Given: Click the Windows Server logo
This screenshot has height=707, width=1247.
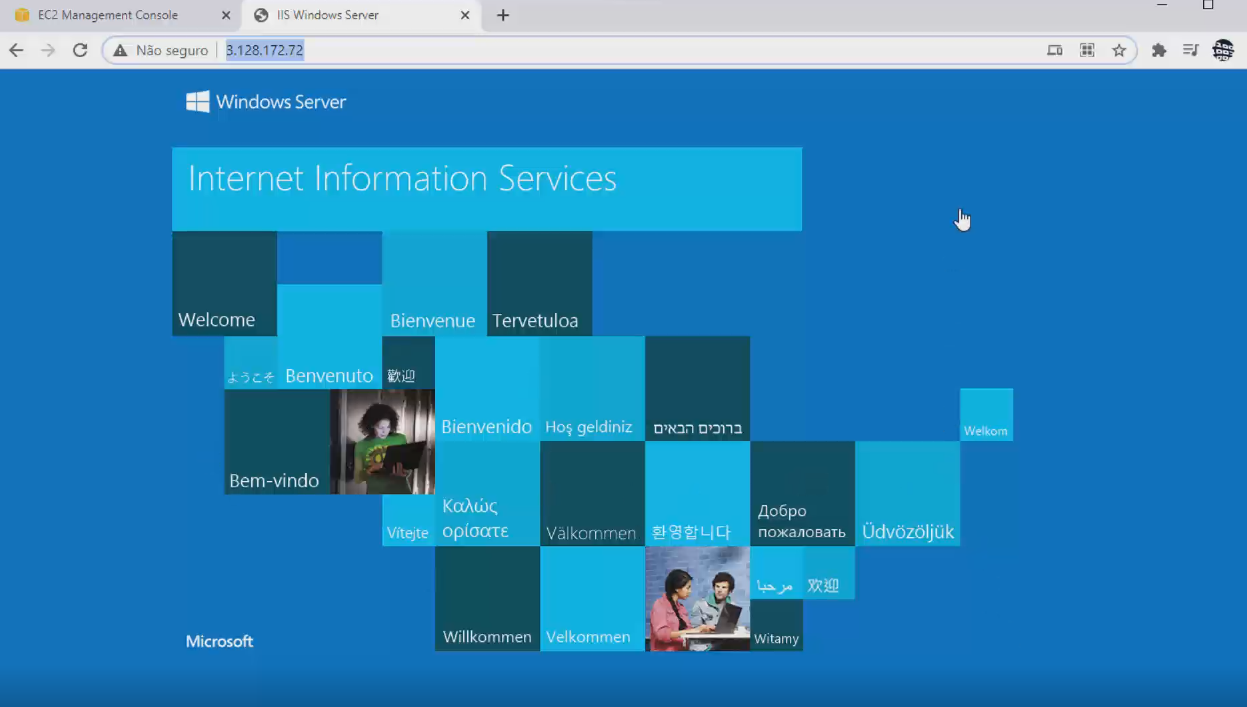Looking at the screenshot, I should click(266, 102).
